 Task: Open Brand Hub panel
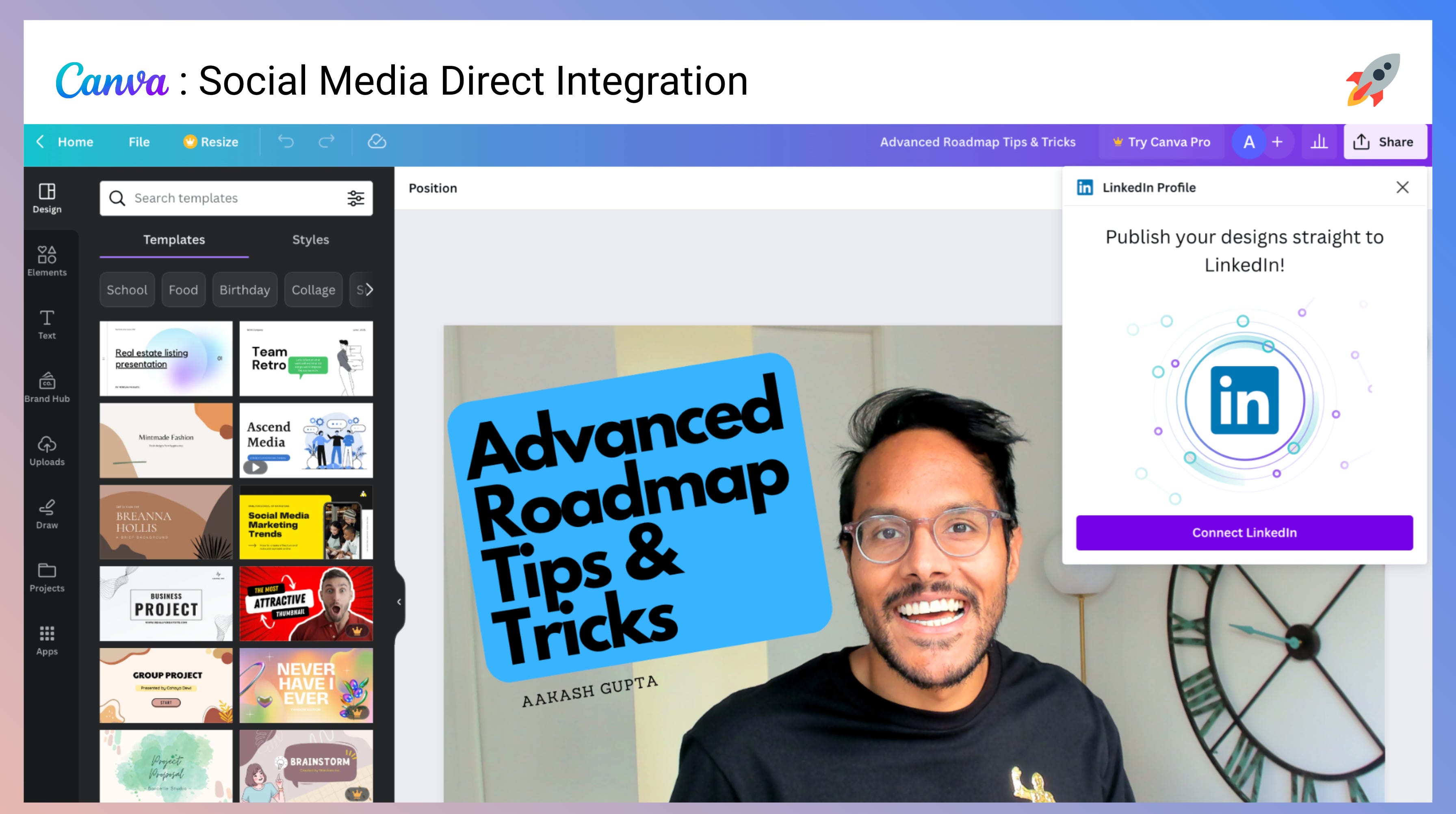[47, 388]
